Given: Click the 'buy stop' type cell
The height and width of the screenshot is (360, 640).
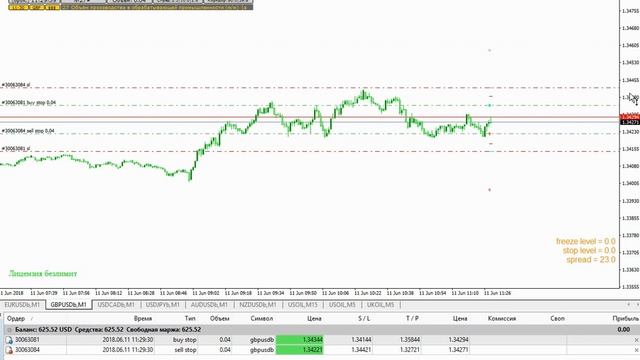Looking at the screenshot, I should tap(184, 340).
